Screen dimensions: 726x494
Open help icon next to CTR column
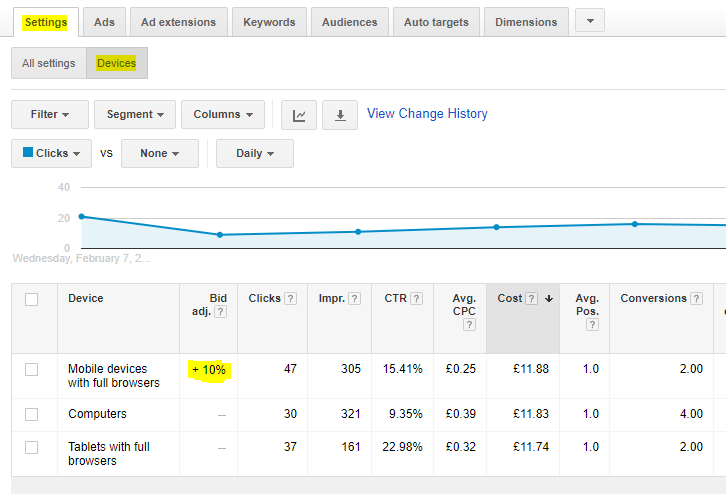pyautogui.click(x=416, y=299)
